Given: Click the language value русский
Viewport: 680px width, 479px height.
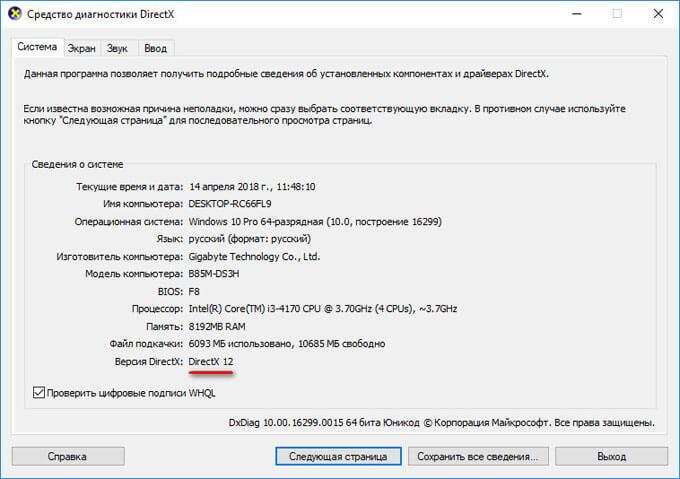Looking at the screenshot, I should point(249,239).
